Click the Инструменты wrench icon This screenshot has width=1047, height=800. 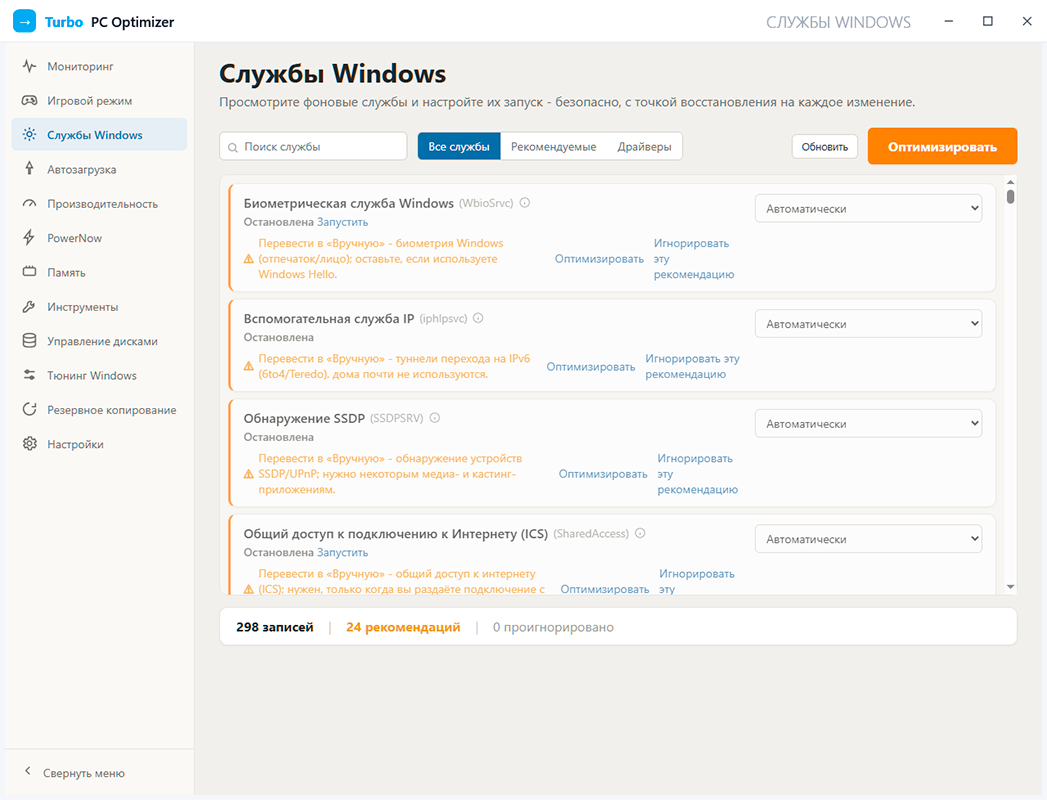coord(29,307)
